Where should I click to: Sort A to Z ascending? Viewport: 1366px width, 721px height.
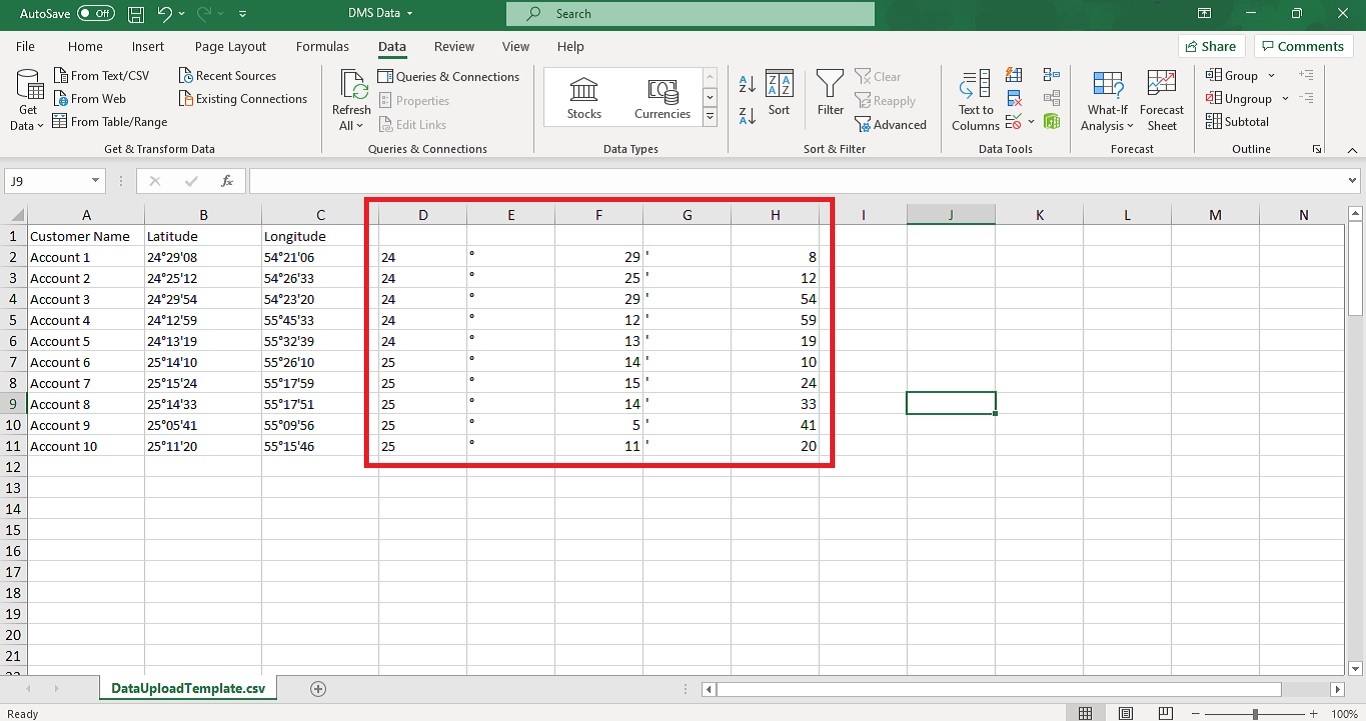747,84
